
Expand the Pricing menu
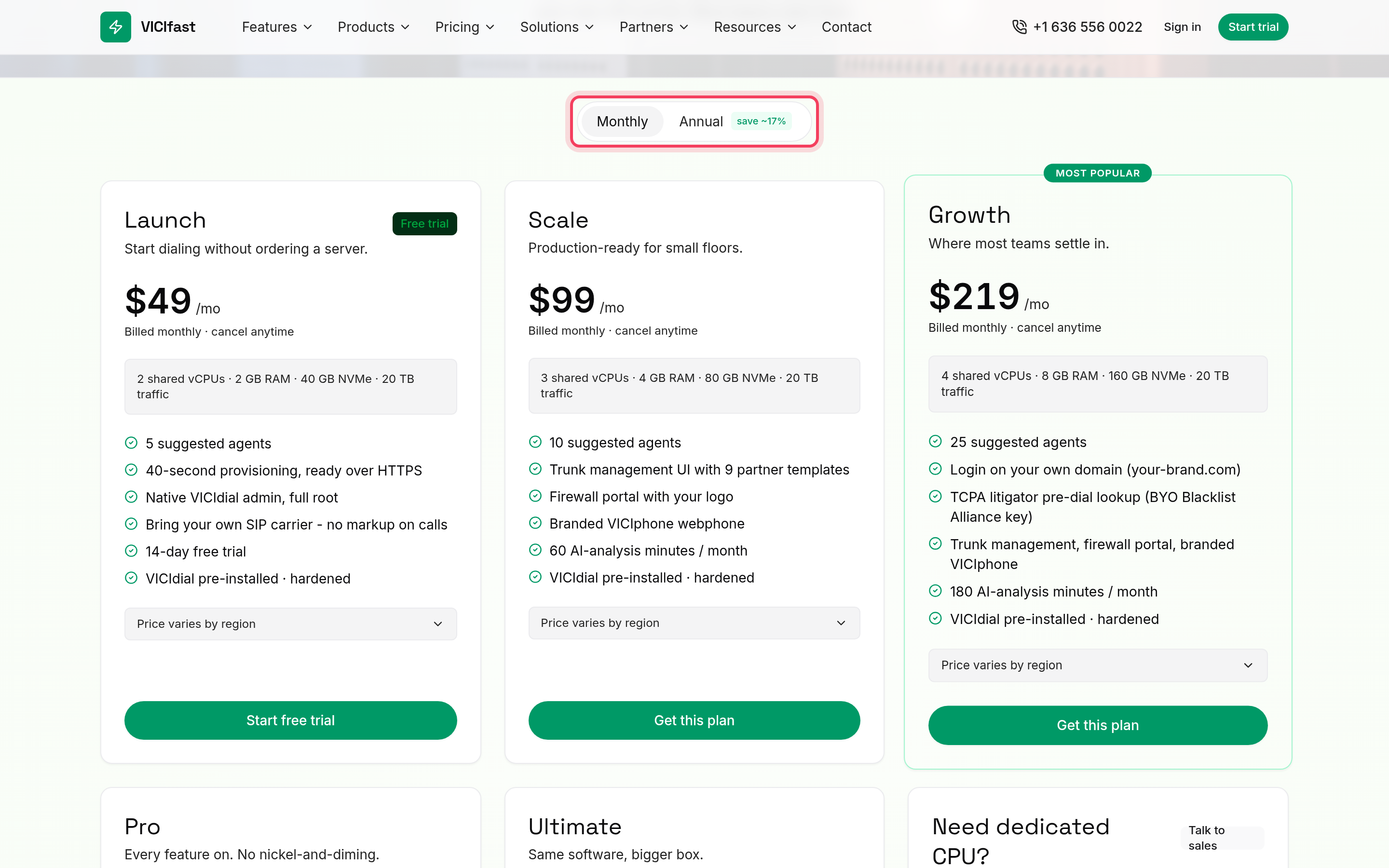(x=464, y=27)
